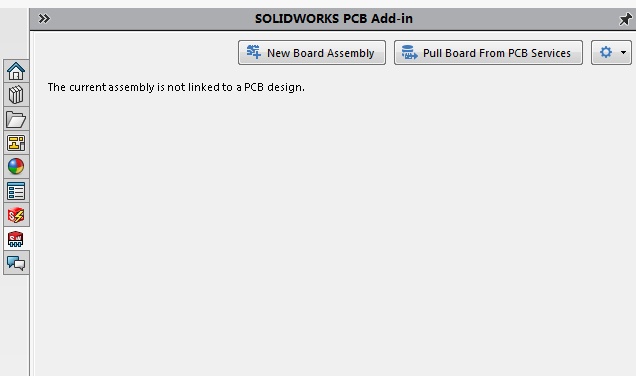Open the View Palette tab

coord(16,143)
